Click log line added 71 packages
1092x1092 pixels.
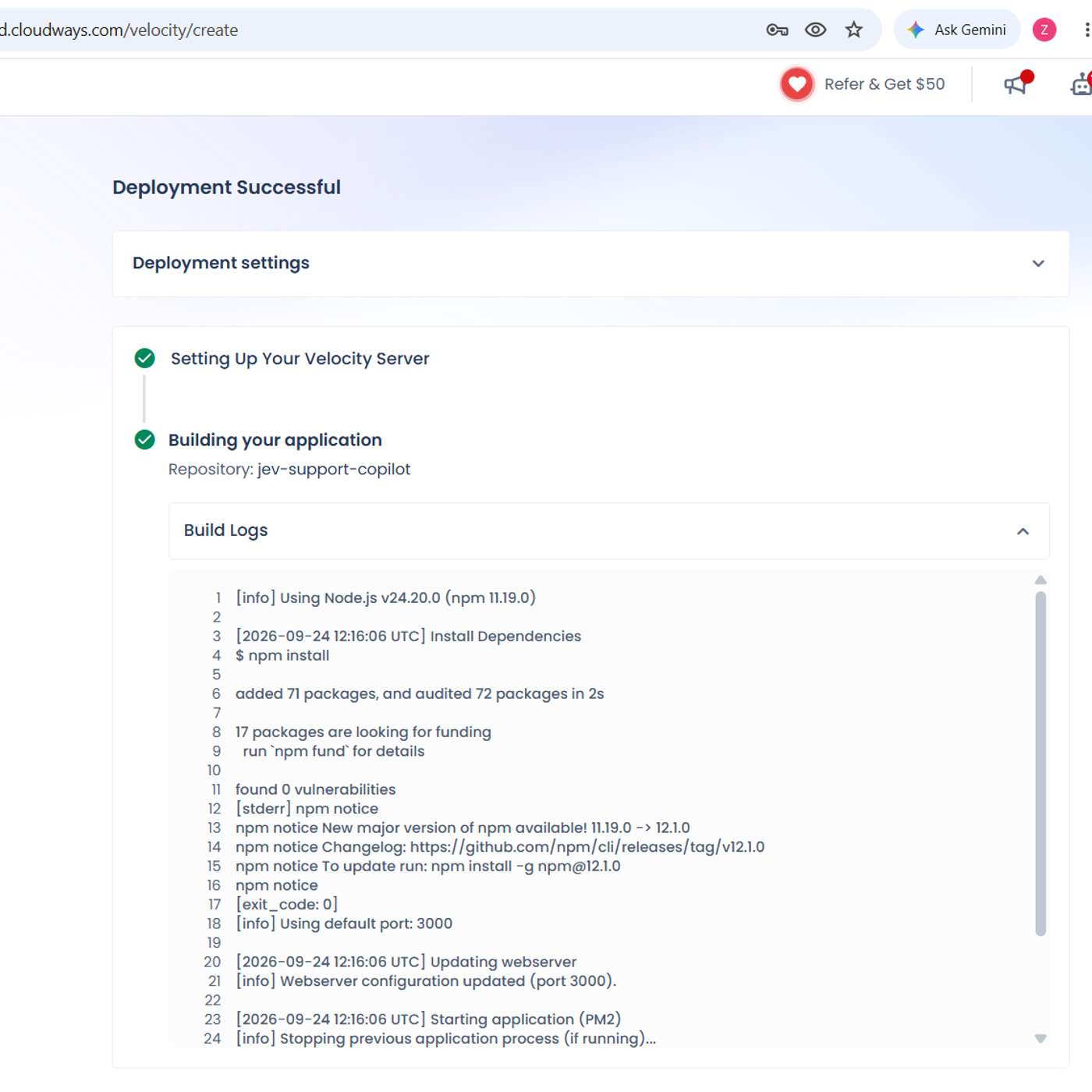[420, 694]
